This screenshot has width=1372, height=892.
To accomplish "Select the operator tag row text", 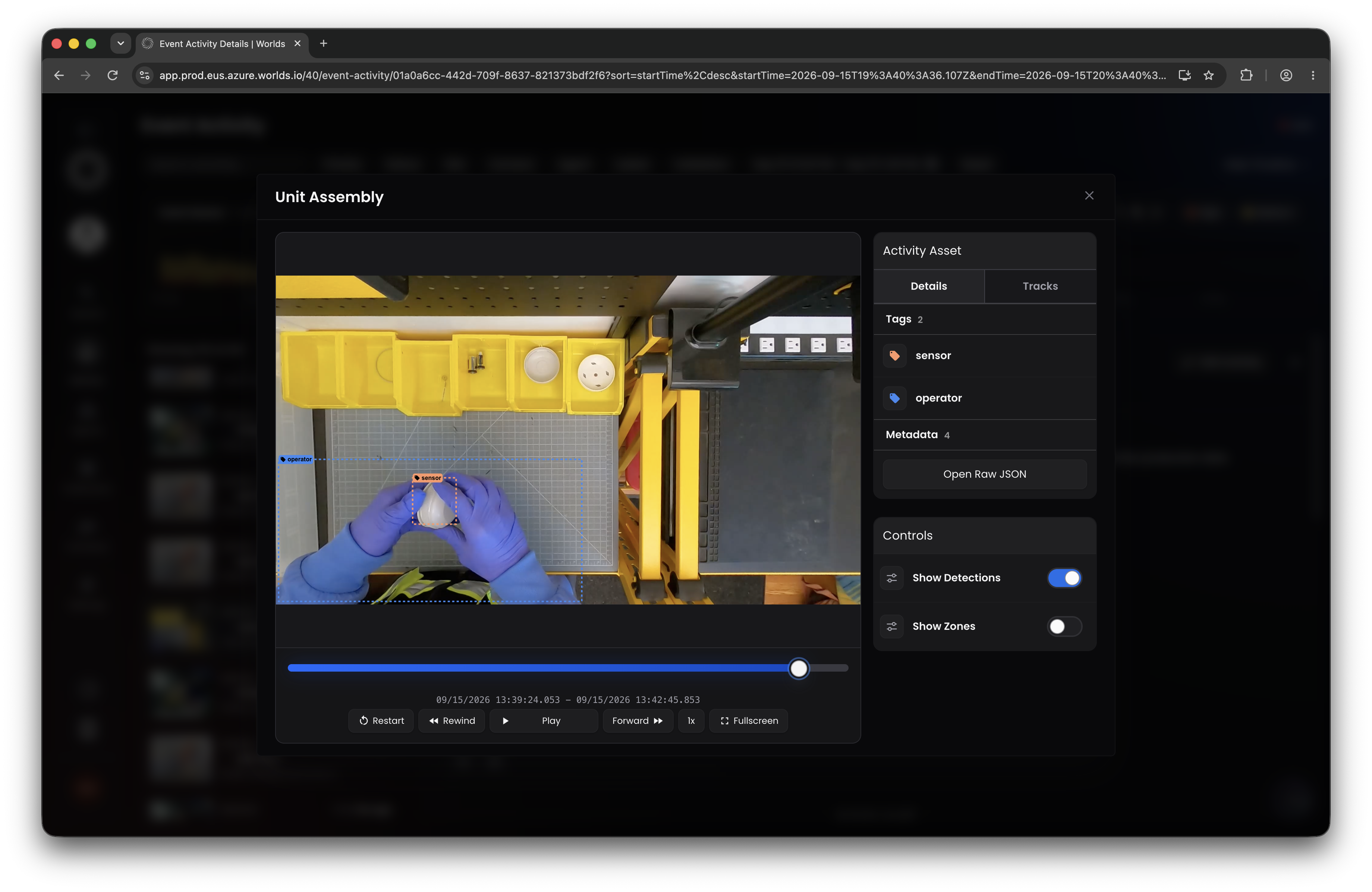I will [938, 398].
